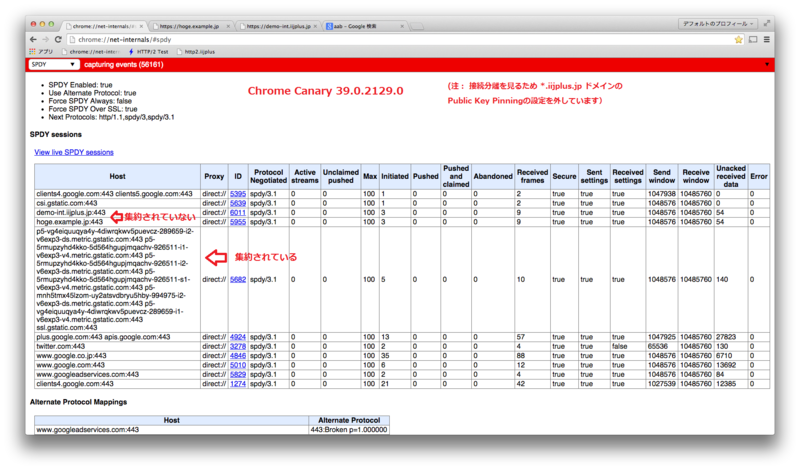This screenshot has width=800, height=470.
Task: Open session ID 5395
Action: 238,194
